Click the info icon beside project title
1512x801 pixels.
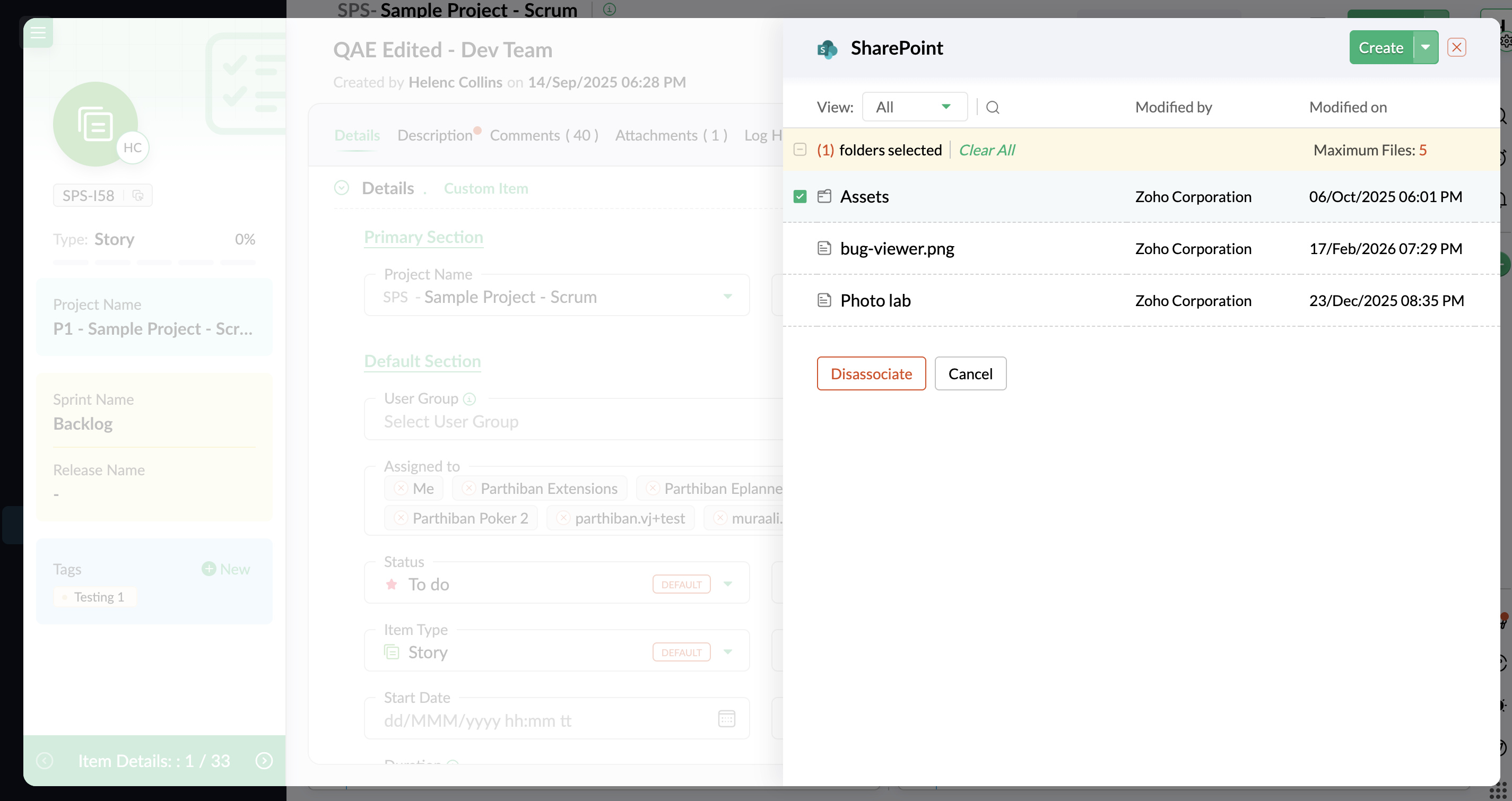609,9
